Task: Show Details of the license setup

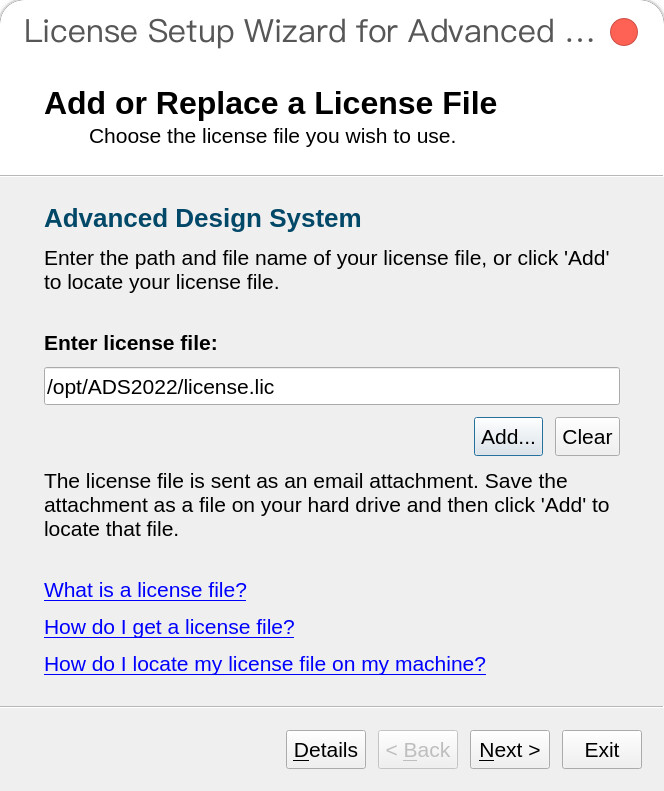Action: (325, 750)
